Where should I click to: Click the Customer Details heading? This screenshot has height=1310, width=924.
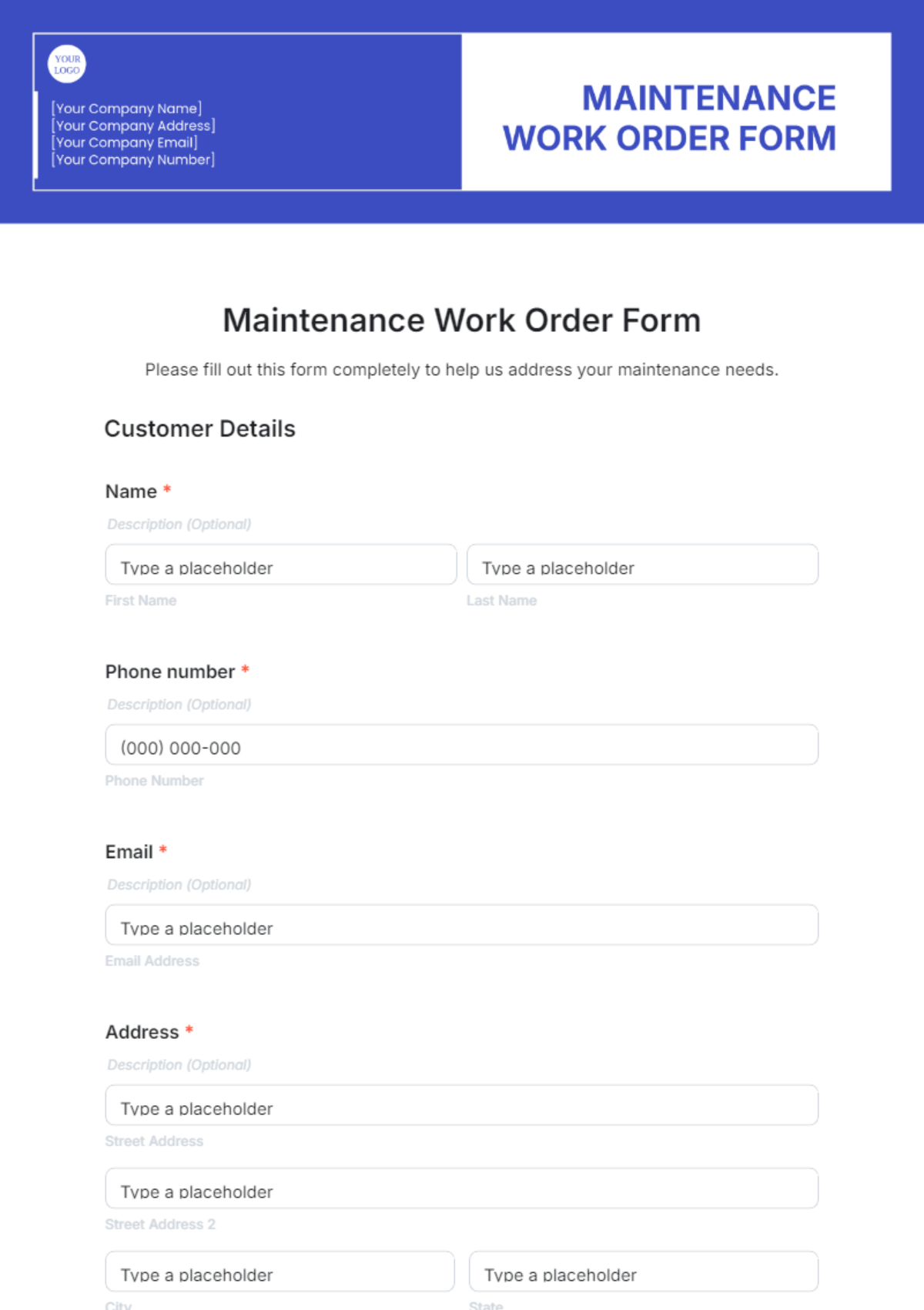pyautogui.click(x=200, y=429)
